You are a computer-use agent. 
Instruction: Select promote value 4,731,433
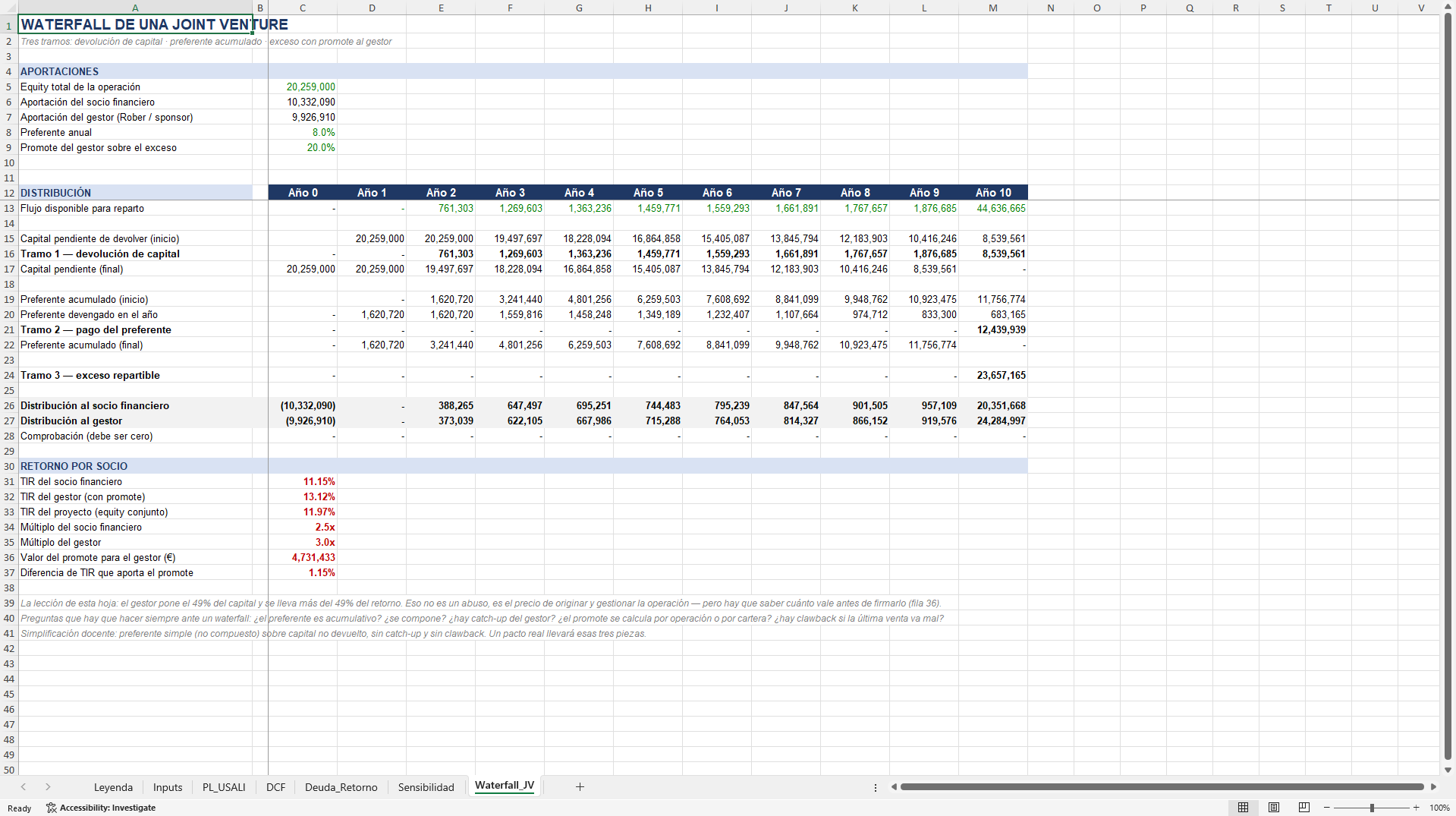point(303,557)
